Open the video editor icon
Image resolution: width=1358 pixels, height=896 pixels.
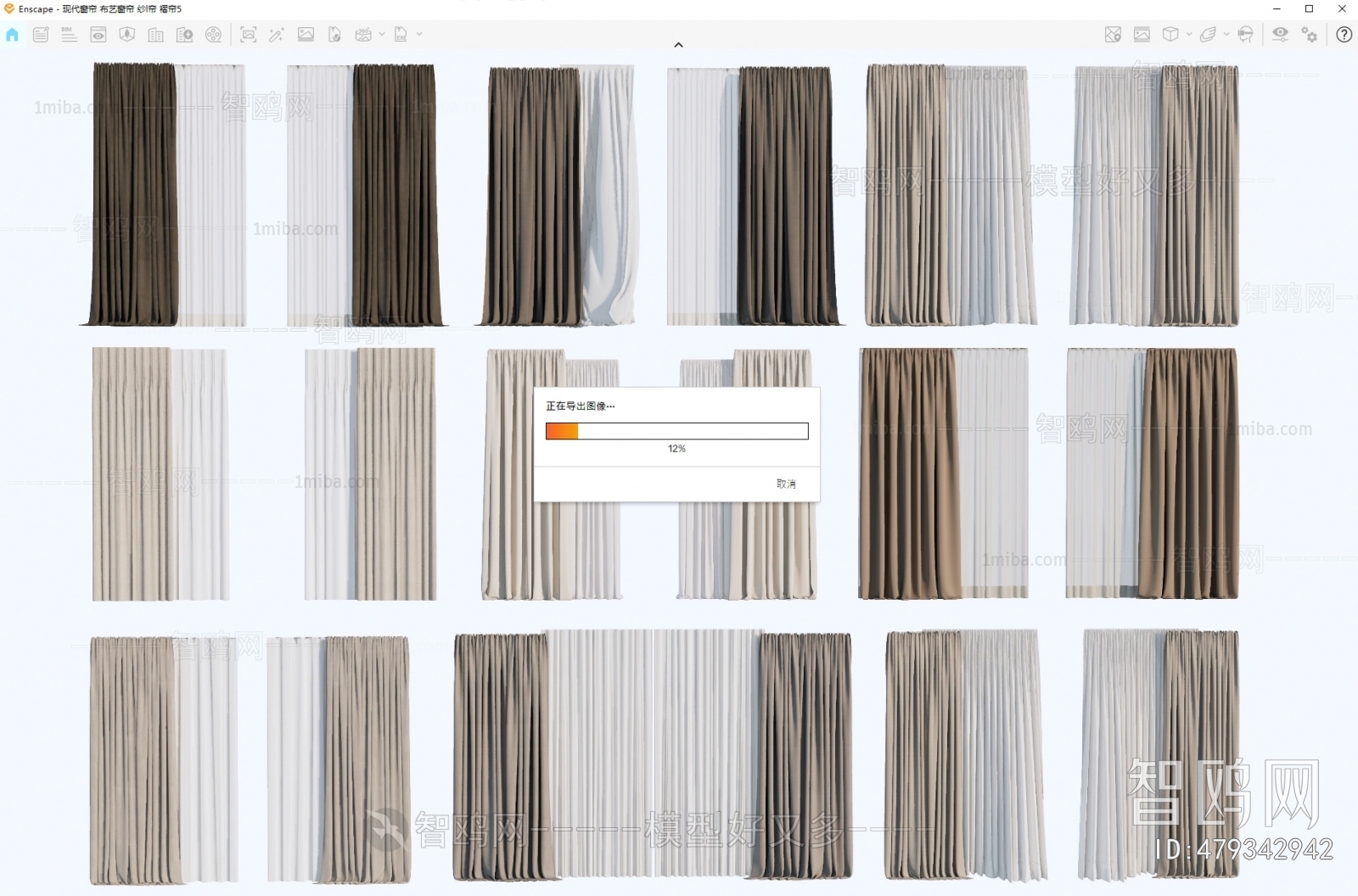[214, 36]
